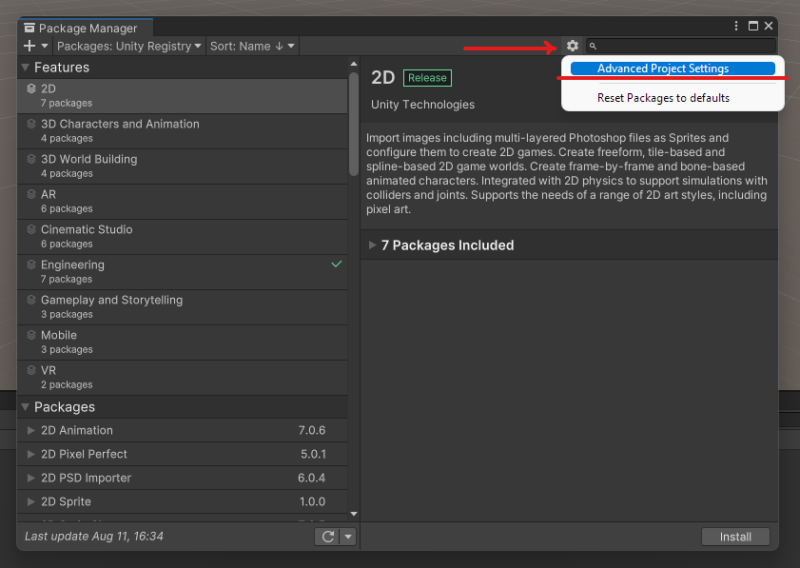Click into the package search field

(685, 46)
